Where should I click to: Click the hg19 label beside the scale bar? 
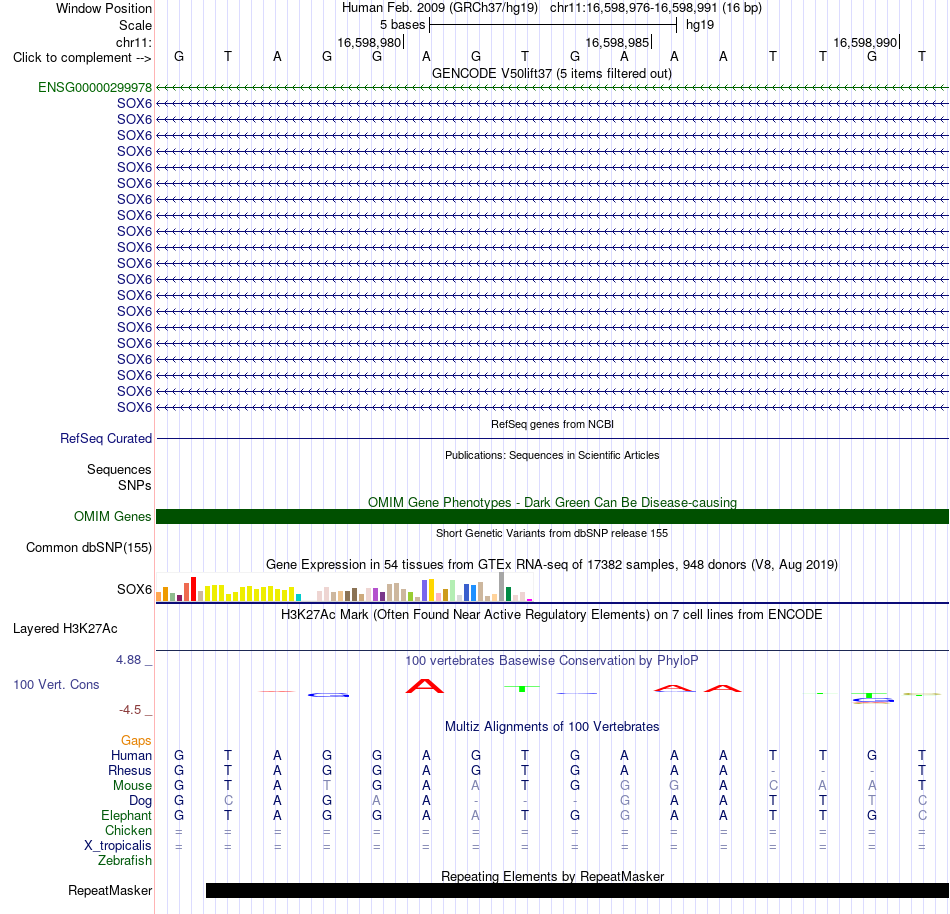[x=700, y=25]
